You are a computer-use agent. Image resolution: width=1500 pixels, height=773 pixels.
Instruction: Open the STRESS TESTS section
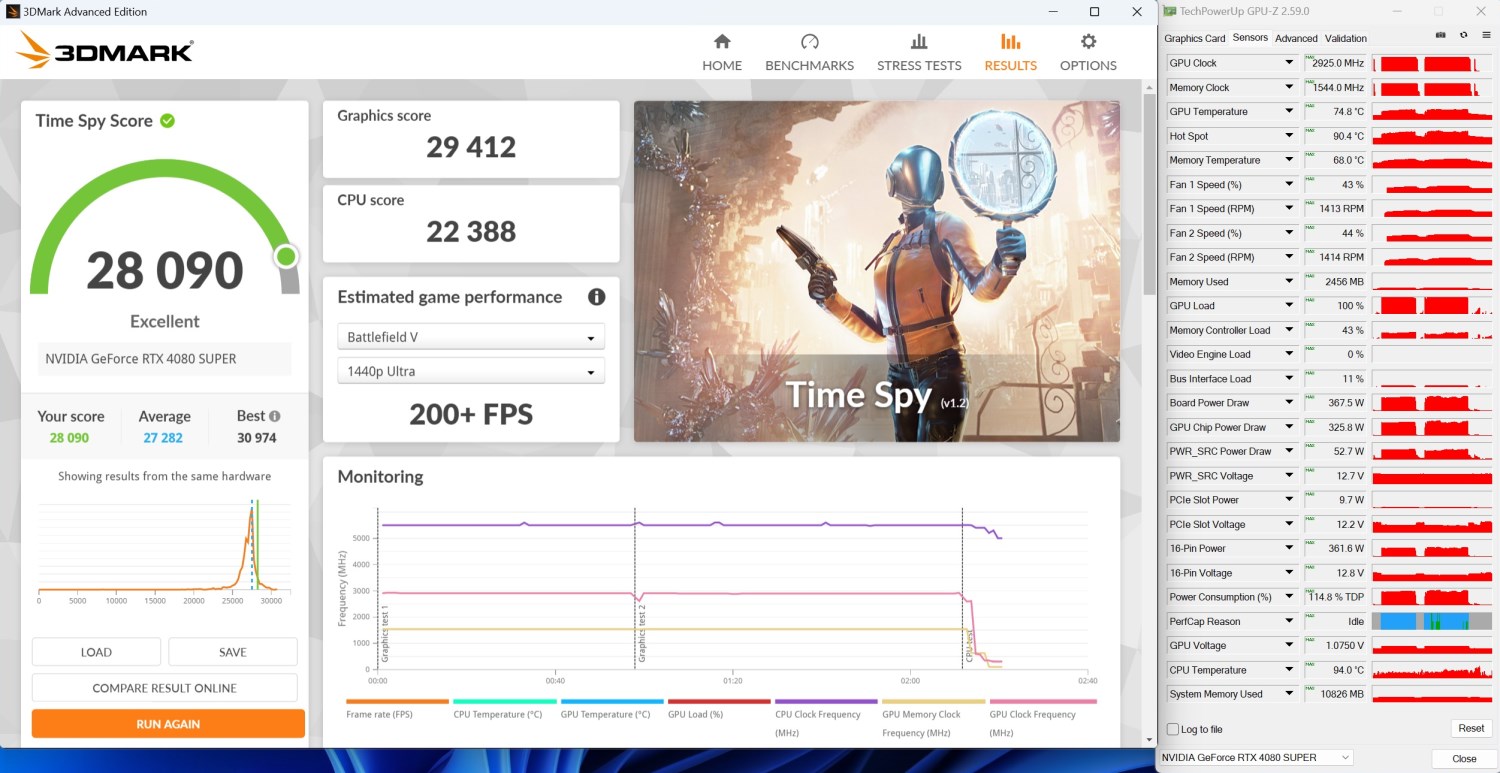(919, 53)
